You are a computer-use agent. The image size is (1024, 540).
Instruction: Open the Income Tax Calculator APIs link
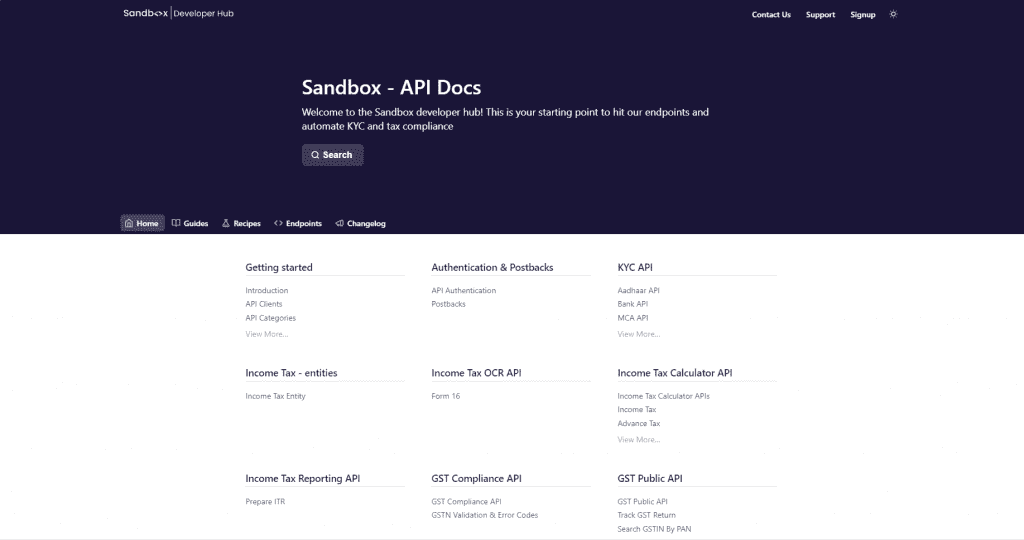click(664, 396)
